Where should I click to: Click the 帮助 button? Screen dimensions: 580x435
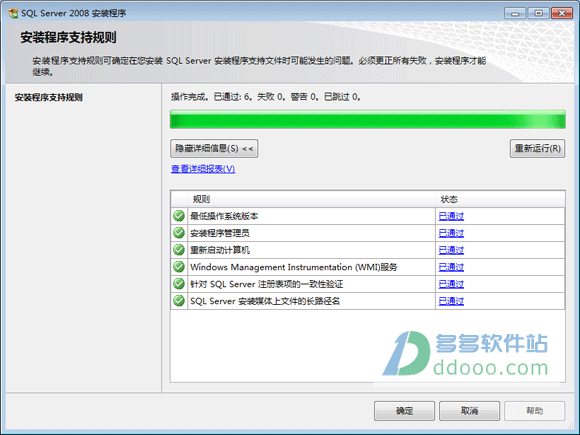[x=535, y=411]
